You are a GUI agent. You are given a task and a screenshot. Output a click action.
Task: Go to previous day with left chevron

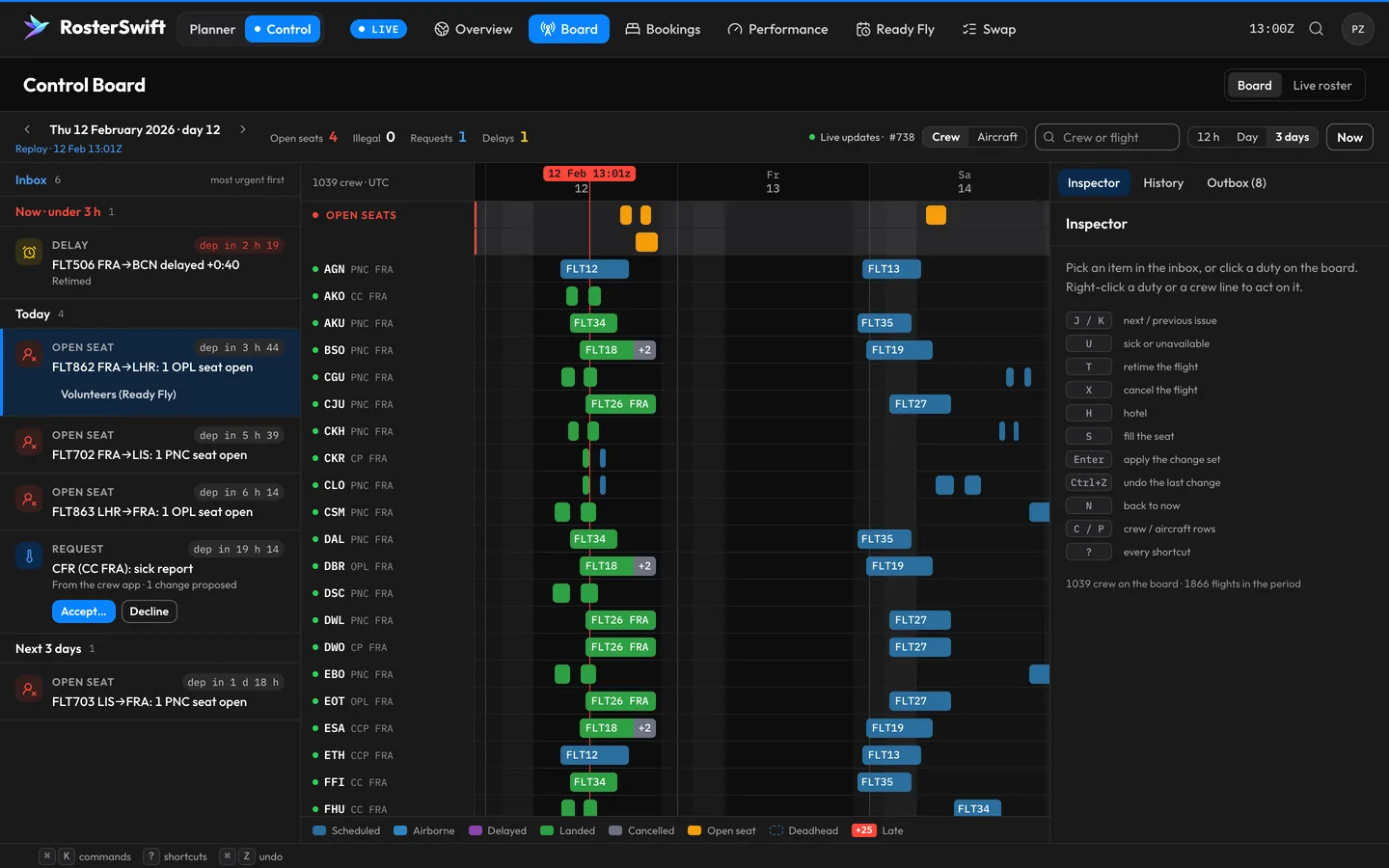(x=27, y=129)
